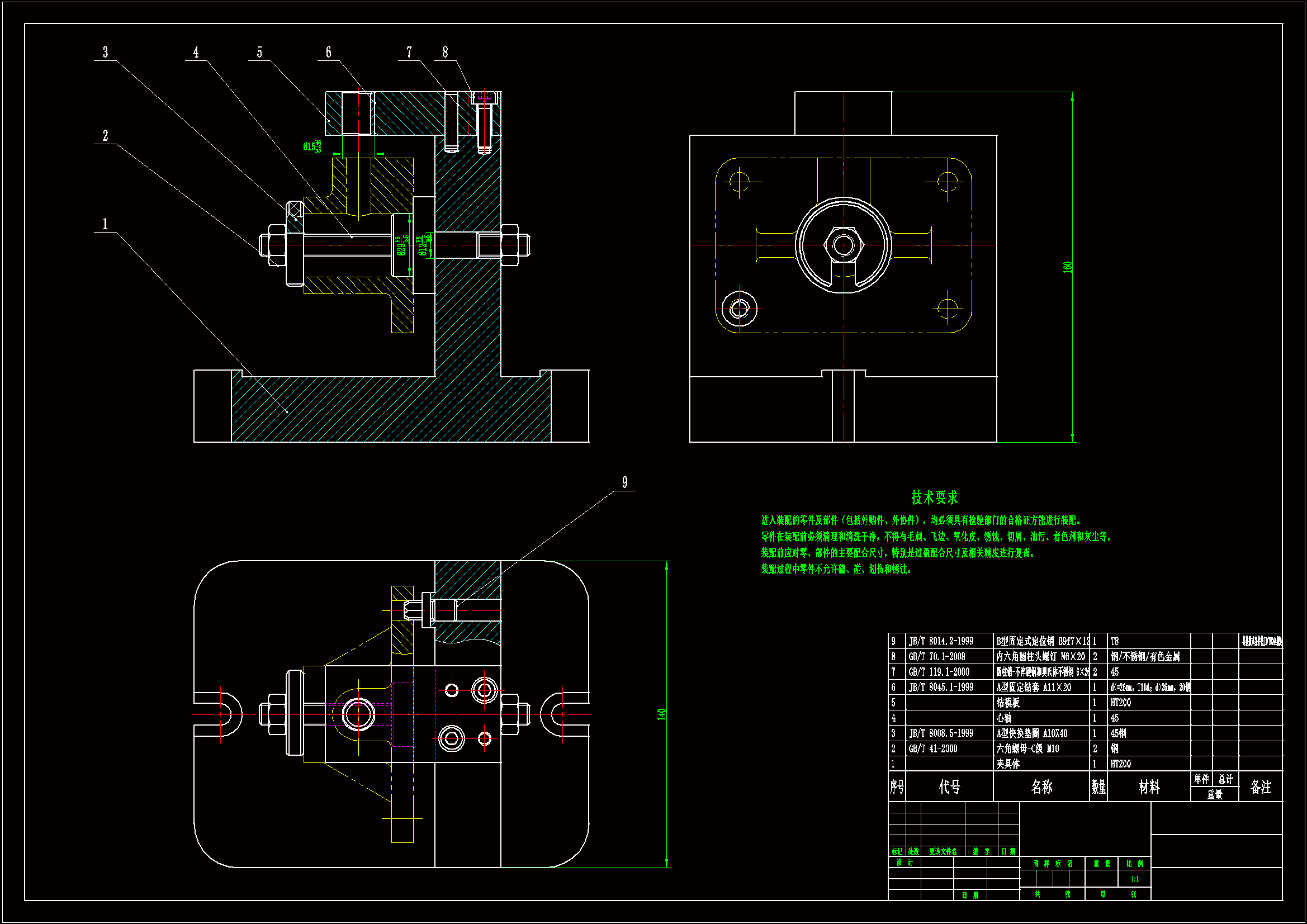
Task: Click the first green technical requirement line
Action: (922, 520)
